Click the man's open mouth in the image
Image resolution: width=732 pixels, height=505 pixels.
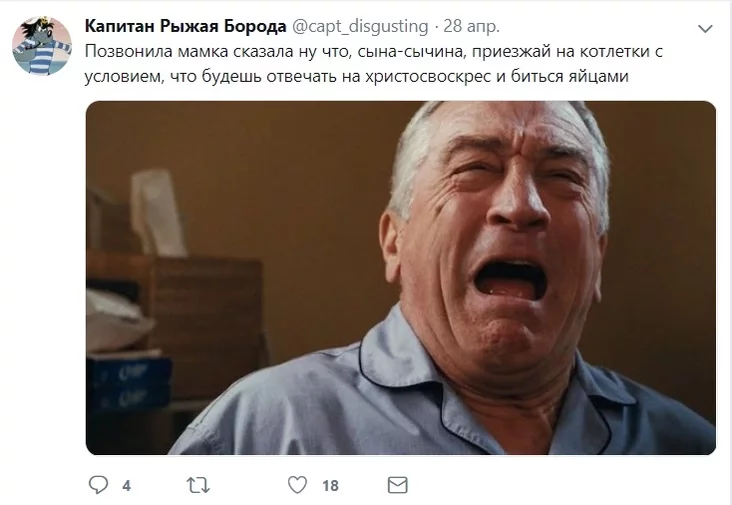[x=510, y=280]
